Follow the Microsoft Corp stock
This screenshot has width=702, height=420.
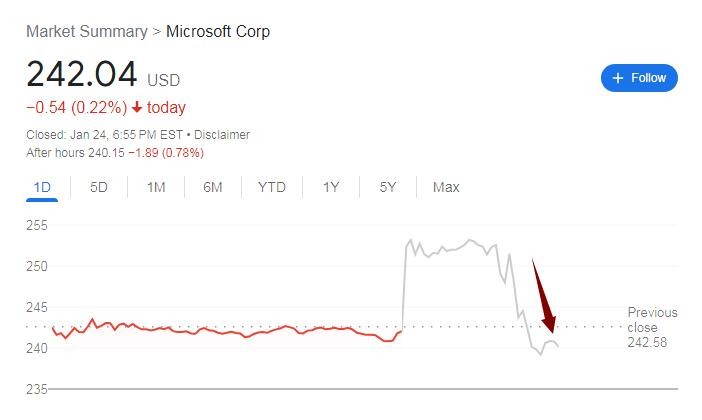coord(639,78)
